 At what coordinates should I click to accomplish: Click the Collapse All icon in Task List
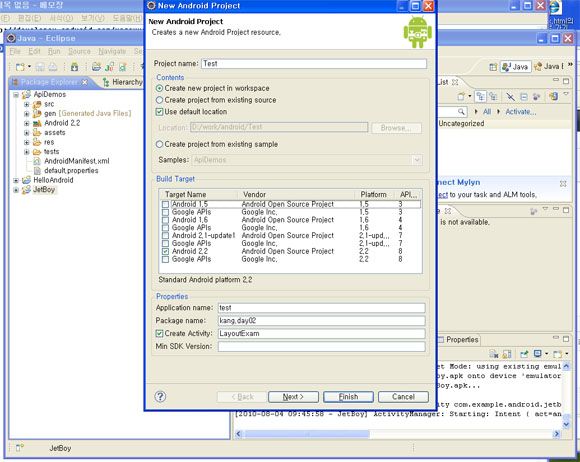pos(523,97)
